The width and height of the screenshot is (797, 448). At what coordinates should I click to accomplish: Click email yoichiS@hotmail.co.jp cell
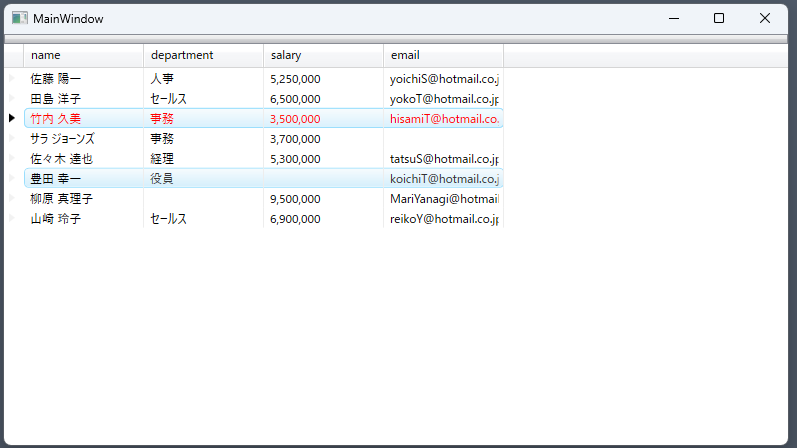(x=443, y=79)
